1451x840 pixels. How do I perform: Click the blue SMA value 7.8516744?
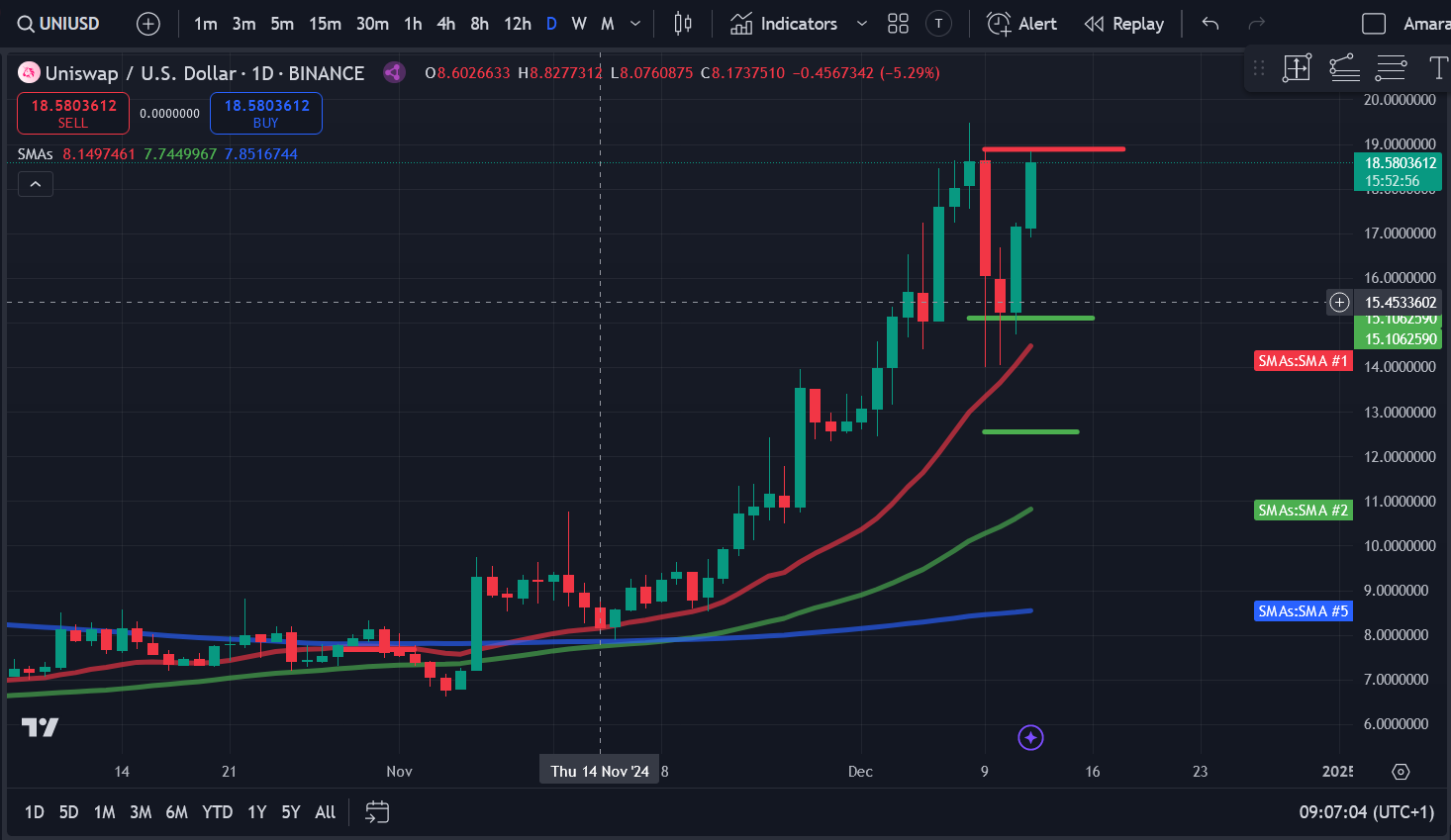coord(261,154)
